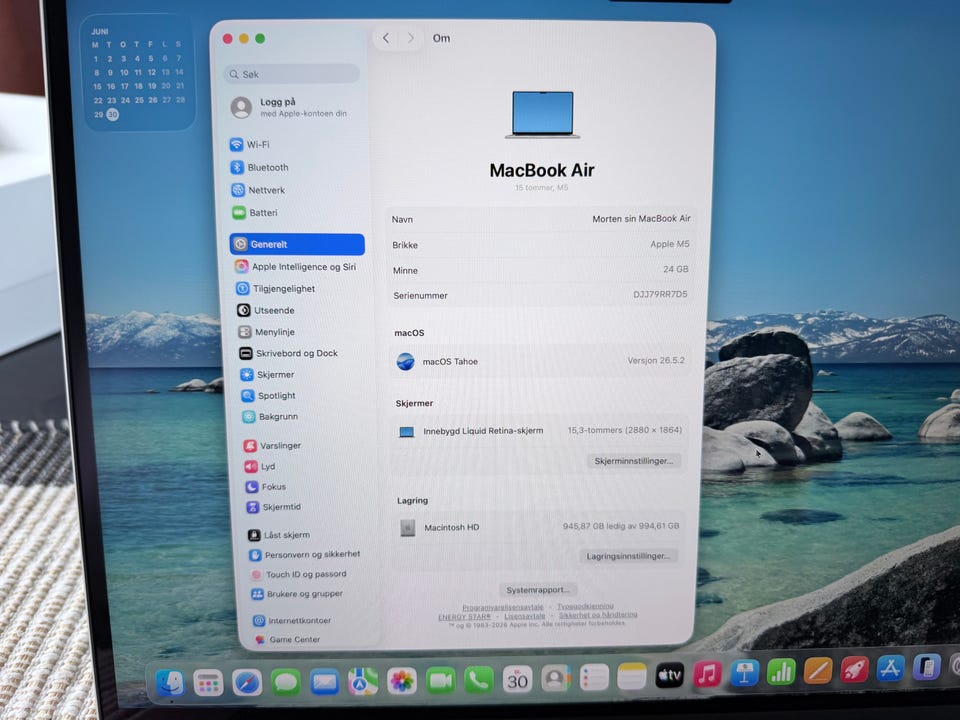This screenshot has height=720, width=960.
Task: Select Menylinje in the sidebar
Action: (x=266, y=332)
